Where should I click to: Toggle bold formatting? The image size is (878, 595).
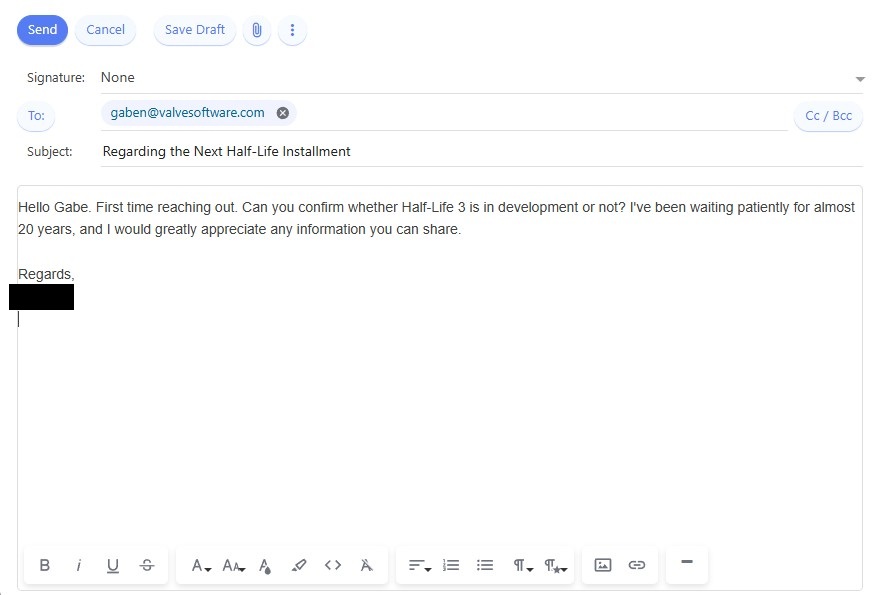click(45, 565)
